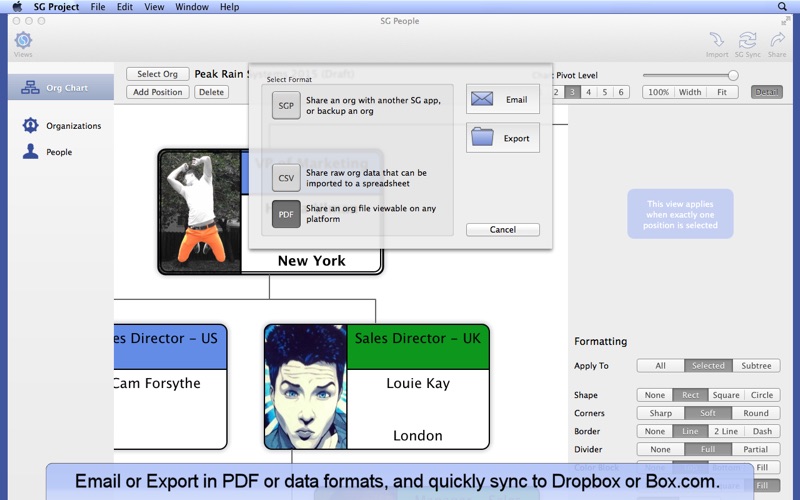Screen dimensions: 800x500
Task: Select pivot level 4
Action: pyautogui.click(x=588, y=92)
